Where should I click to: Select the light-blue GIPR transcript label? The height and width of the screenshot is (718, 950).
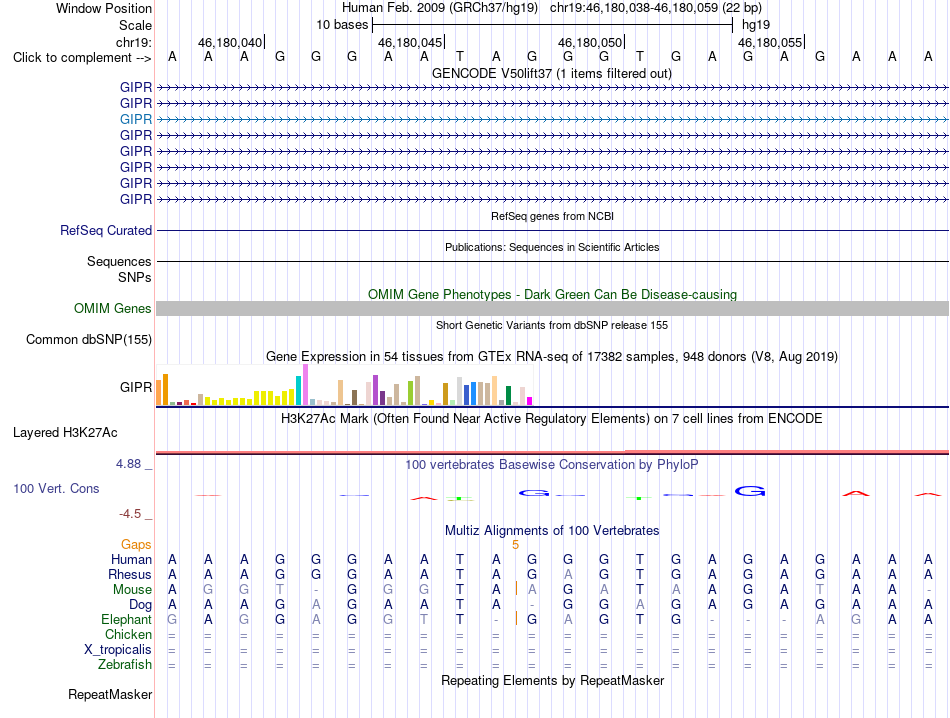[x=136, y=119]
